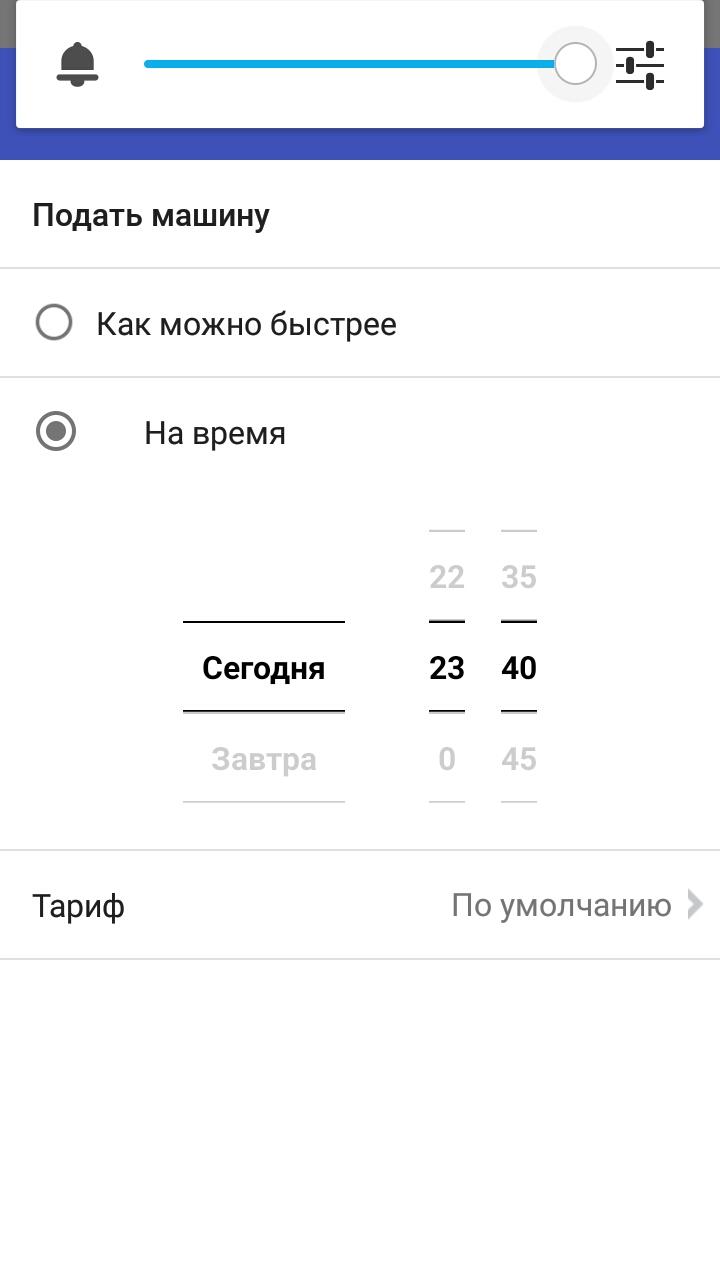Pick hour 0 in the time picker
Viewport: 720px width, 1280px height.
[x=447, y=759]
